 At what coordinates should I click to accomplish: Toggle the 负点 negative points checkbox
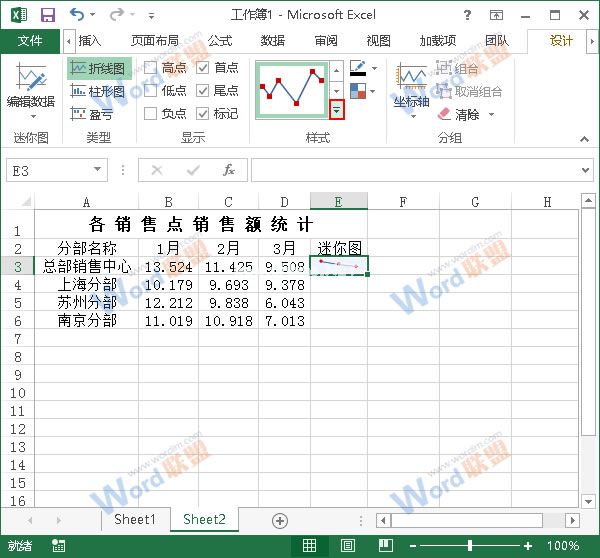(x=150, y=113)
